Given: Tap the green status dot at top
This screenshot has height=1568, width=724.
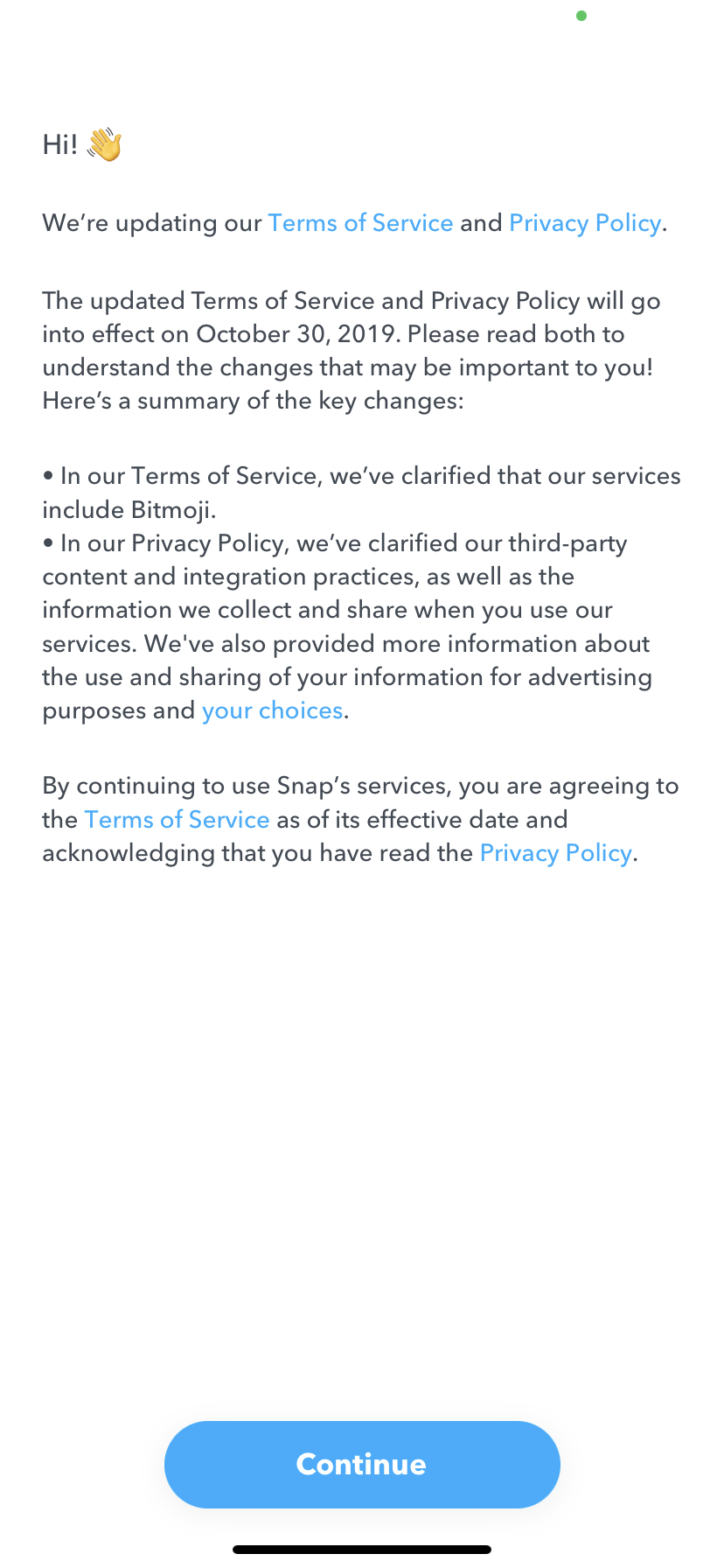Looking at the screenshot, I should [581, 16].
